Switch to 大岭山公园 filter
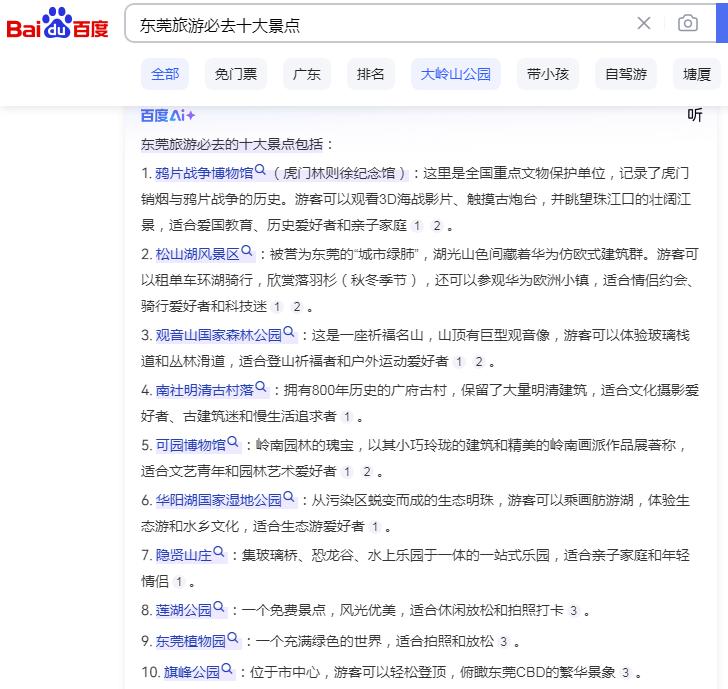Screen dimensions: 728x689 tap(456, 74)
